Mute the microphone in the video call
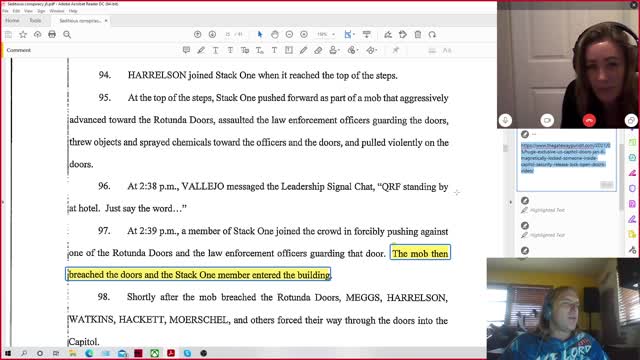 click(505, 120)
